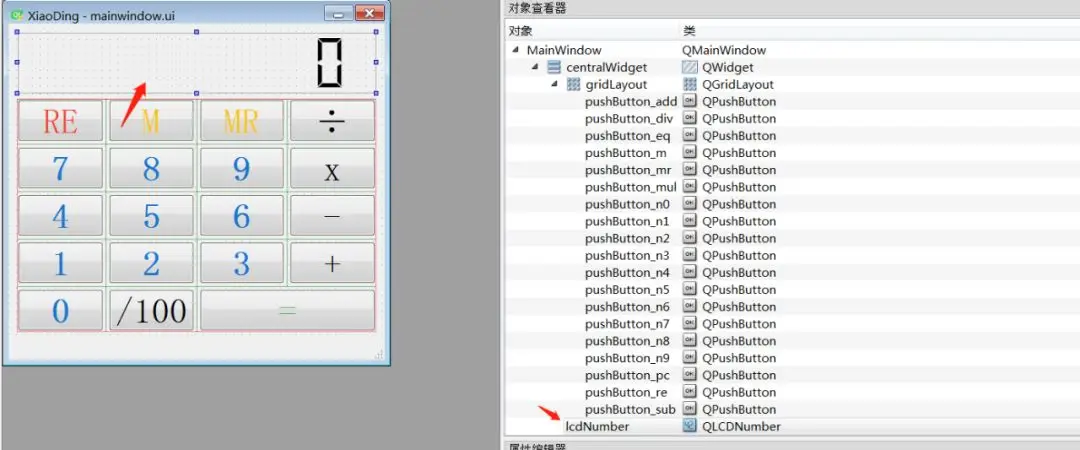This screenshot has width=1080, height=450.
Task: Minimize the XiaoDing mainwindow.ui window
Action: tap(338, 14)
